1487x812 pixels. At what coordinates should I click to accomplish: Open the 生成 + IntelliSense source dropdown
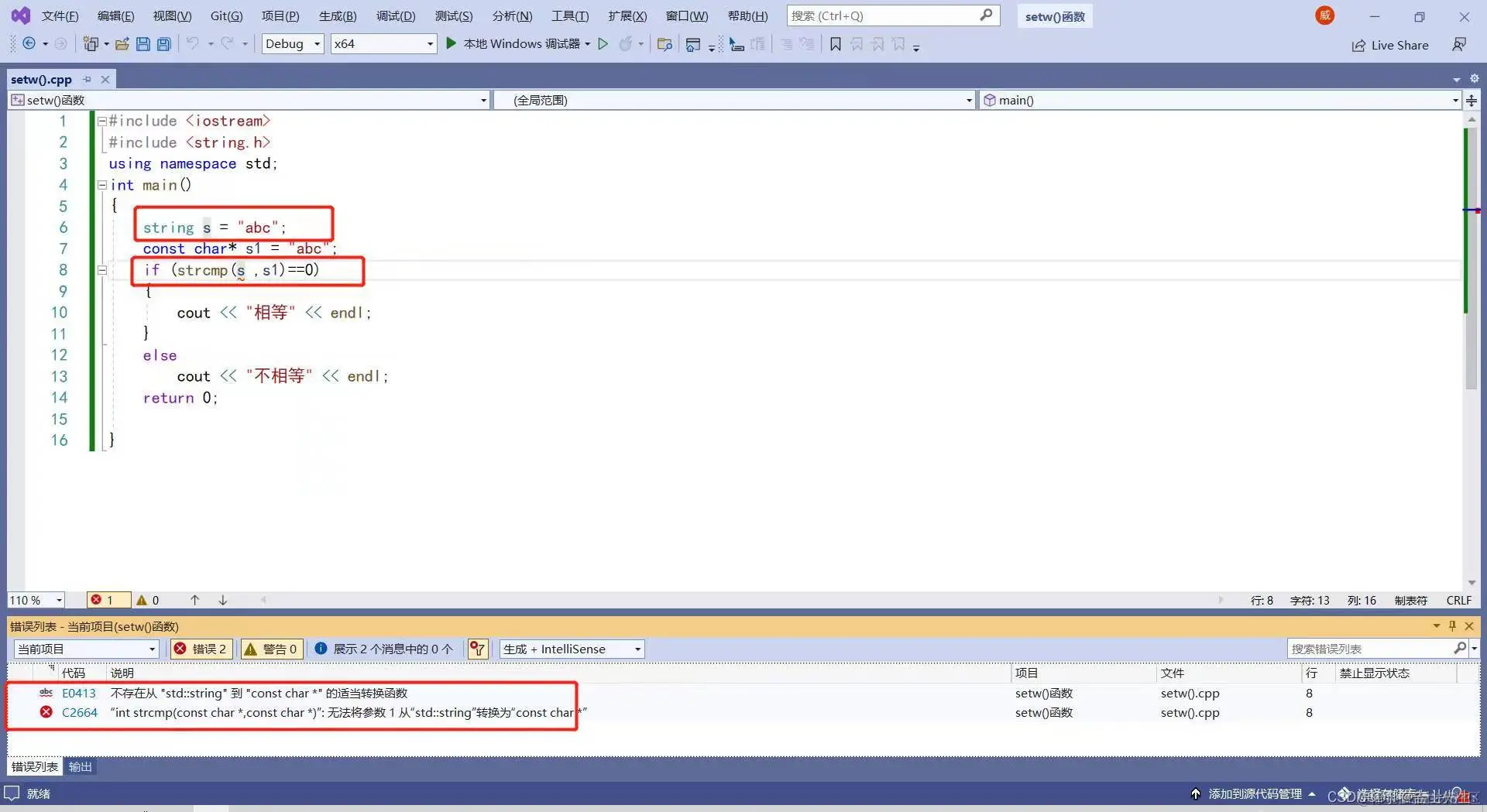tap(572, 649)
